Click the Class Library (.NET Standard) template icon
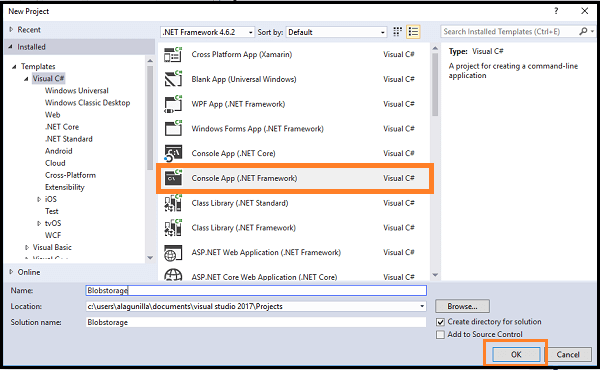 tap(173, 203)
